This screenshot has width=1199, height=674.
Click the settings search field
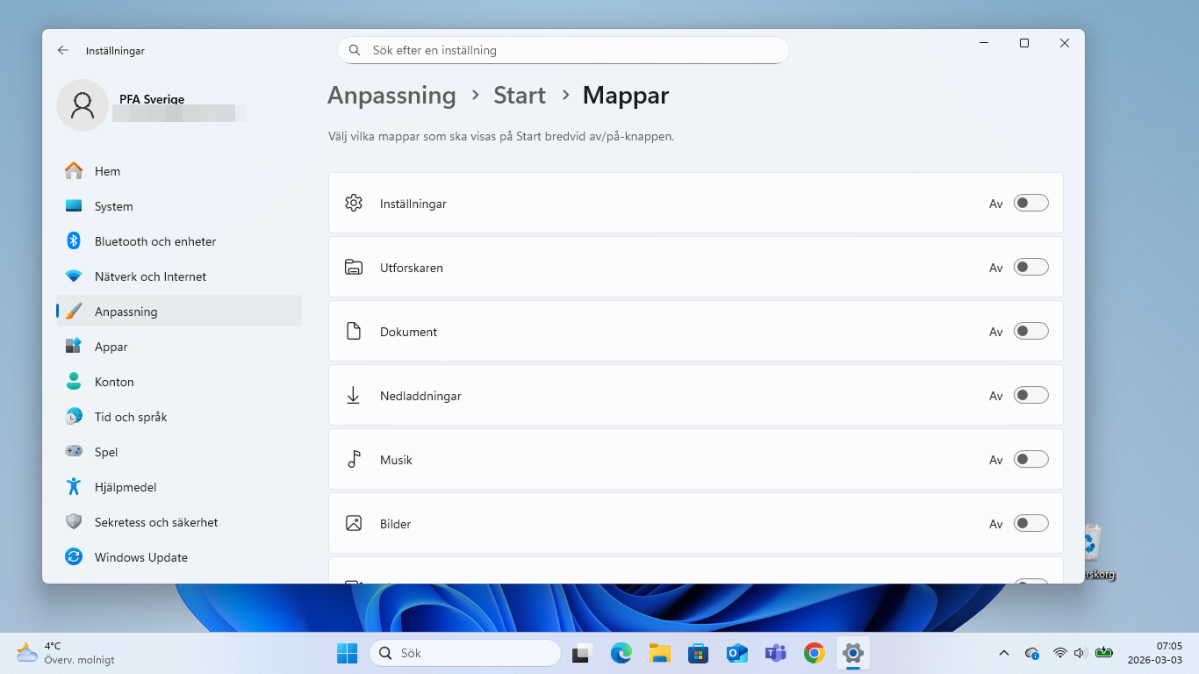pos(562,49)
